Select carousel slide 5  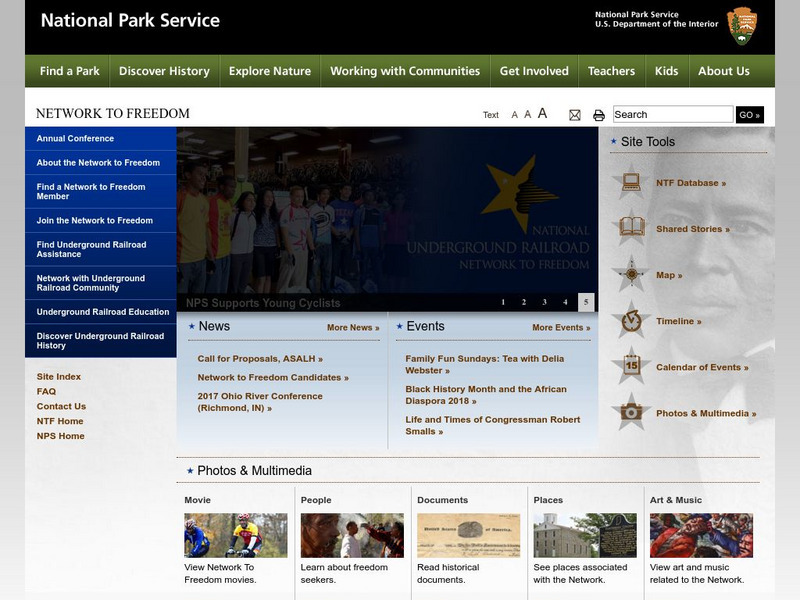[x=586, y=302]
